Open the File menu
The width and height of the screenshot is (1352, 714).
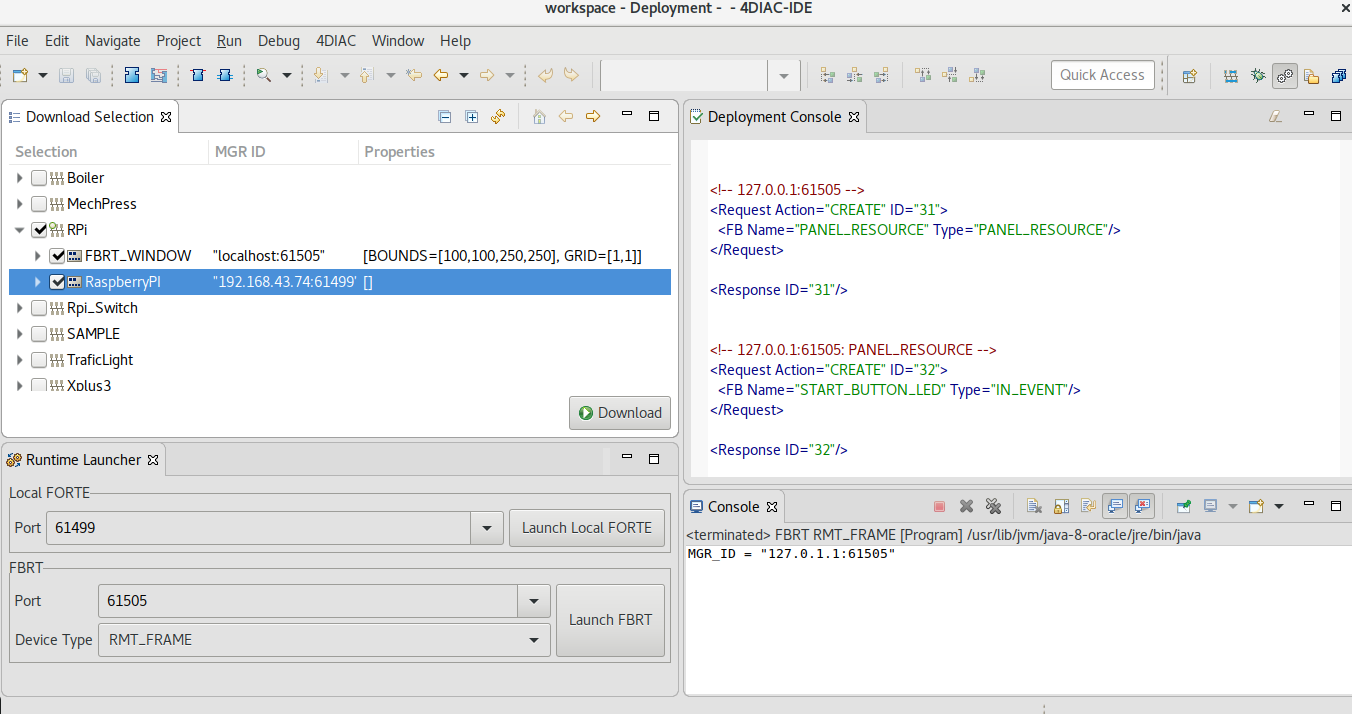pos(17,41)
